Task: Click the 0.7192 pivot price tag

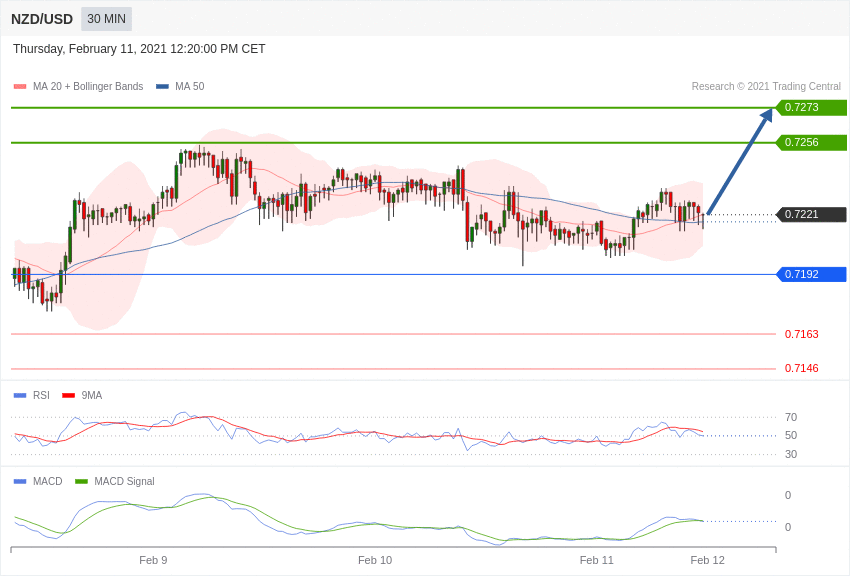Action: tap(812, 274)
